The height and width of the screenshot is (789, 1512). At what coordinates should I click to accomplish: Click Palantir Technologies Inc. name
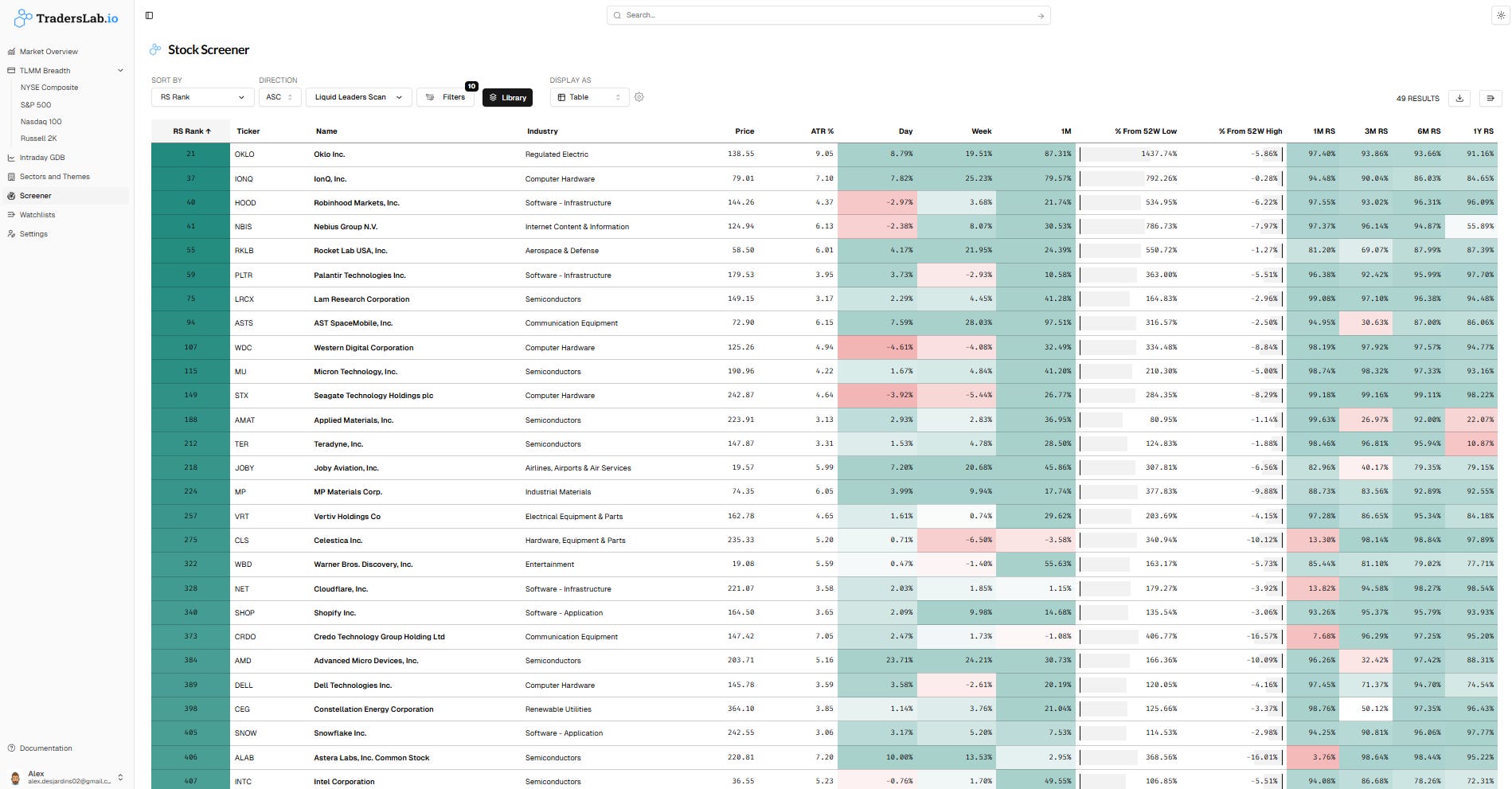360,275
